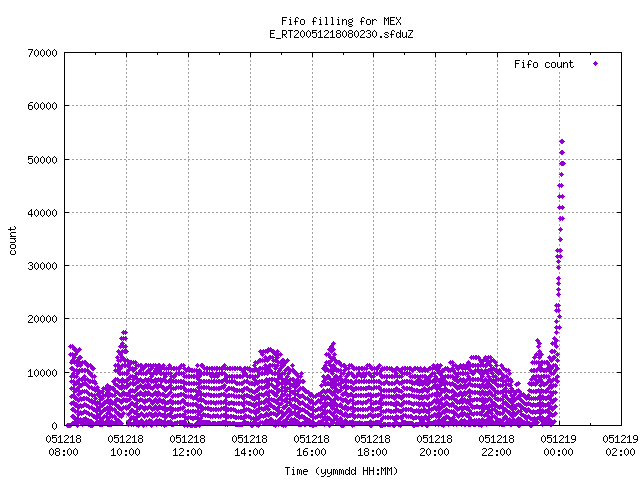Click the y-axis tick value 60000
This screenshot has height=480, width=640.
[x=42, y=106]
